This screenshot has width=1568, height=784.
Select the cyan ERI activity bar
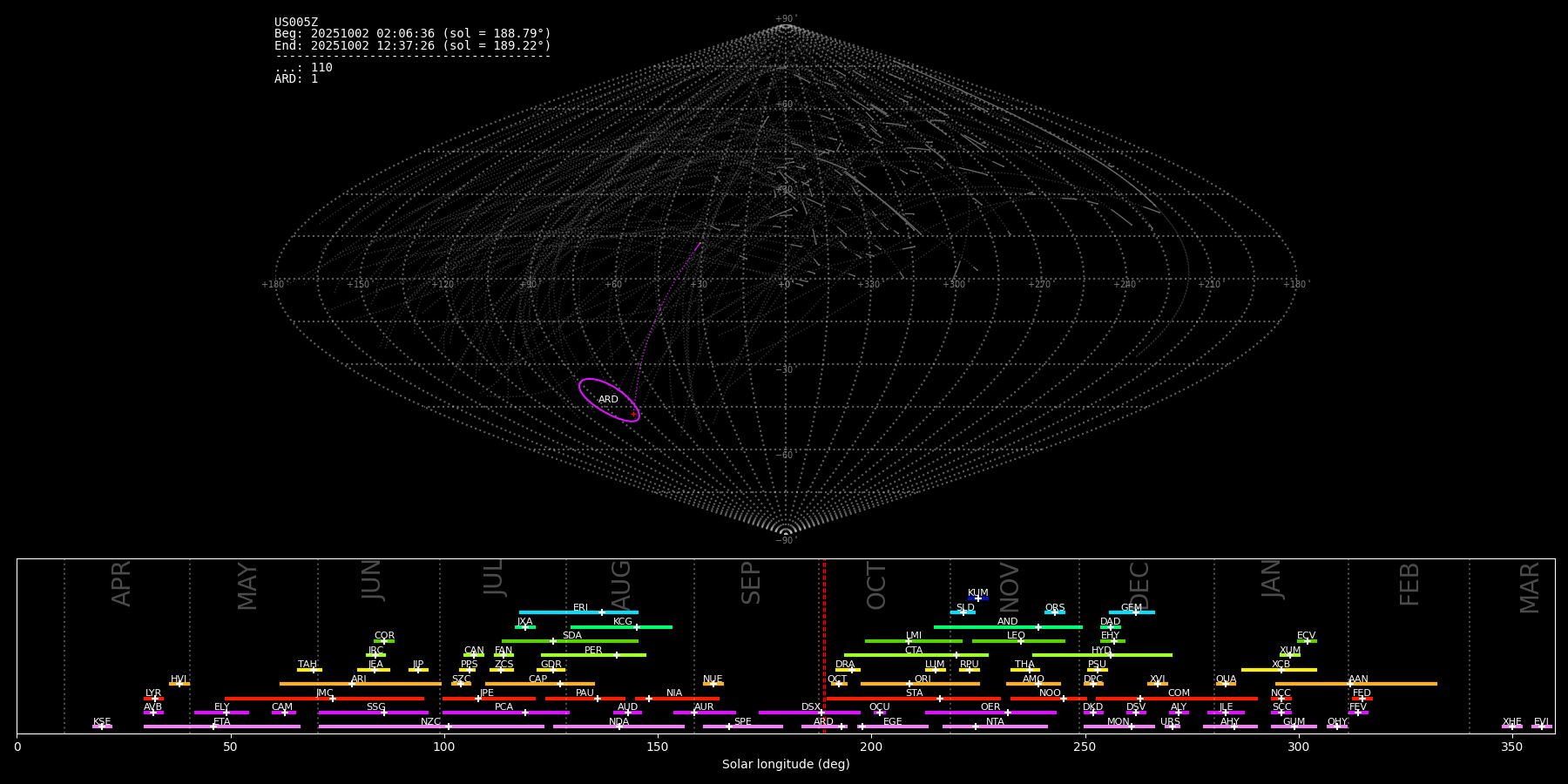tap(578, 612)
